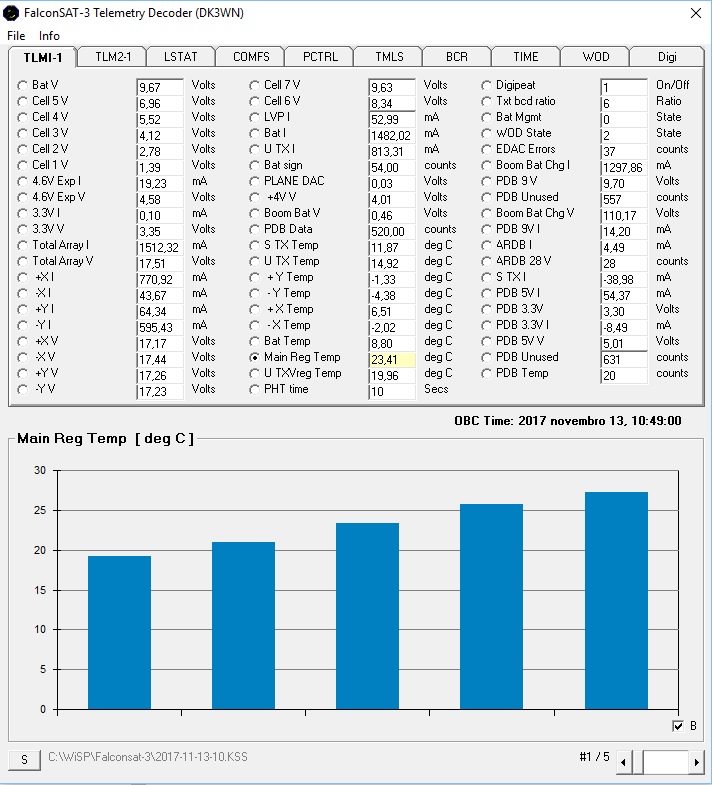The width and height of the screenshot is (712, 785).
Task: Select the Txt bcd ratio radio button
Action: pyautogui.click(x=486, y=102)
